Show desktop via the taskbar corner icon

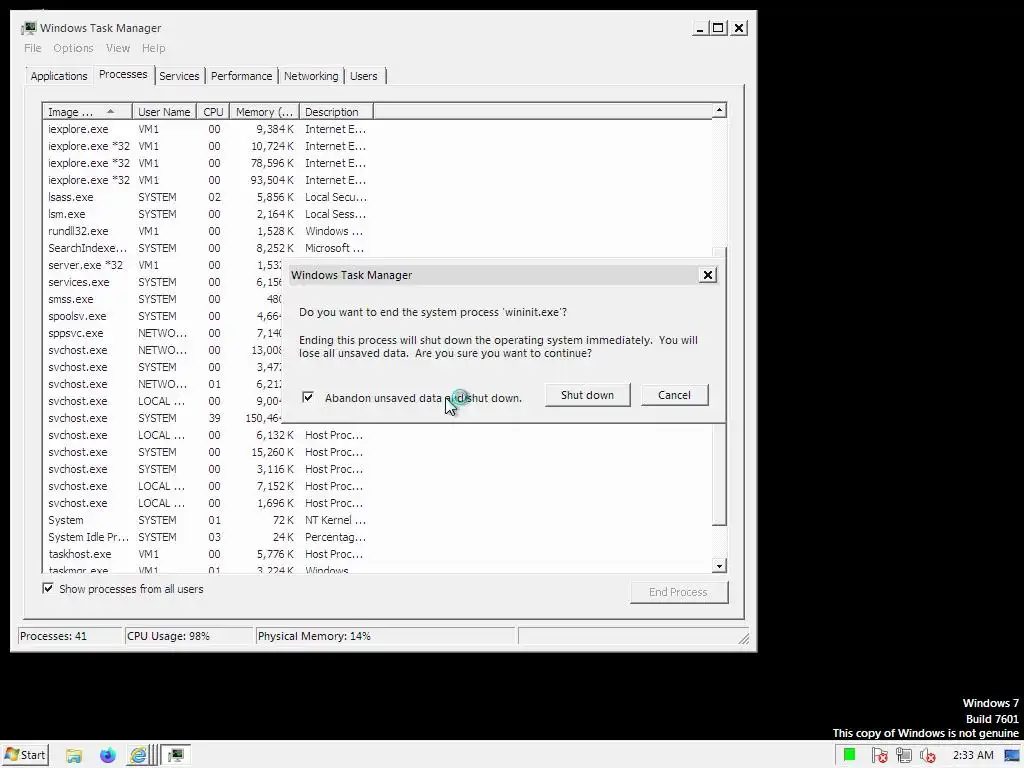(x=1013, y=755)
